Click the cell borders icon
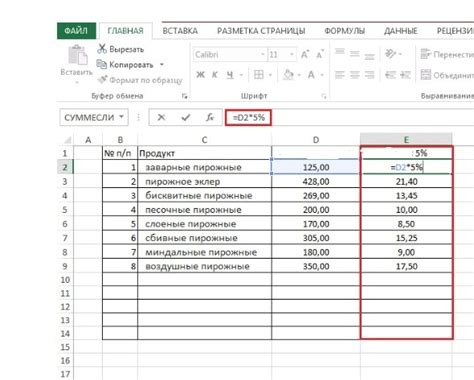The height and width of the screenshot is (380, 474). (x=259, y=75)
